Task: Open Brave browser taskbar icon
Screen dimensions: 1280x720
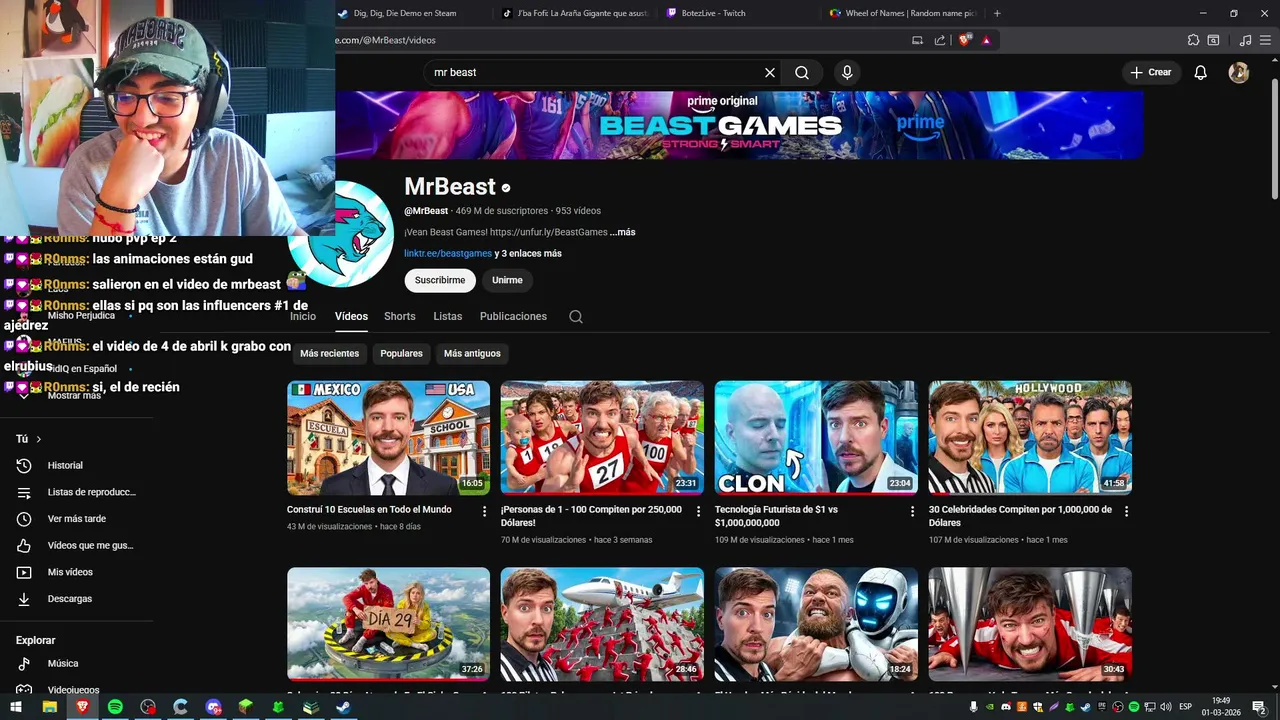Action: coord(82,707)
